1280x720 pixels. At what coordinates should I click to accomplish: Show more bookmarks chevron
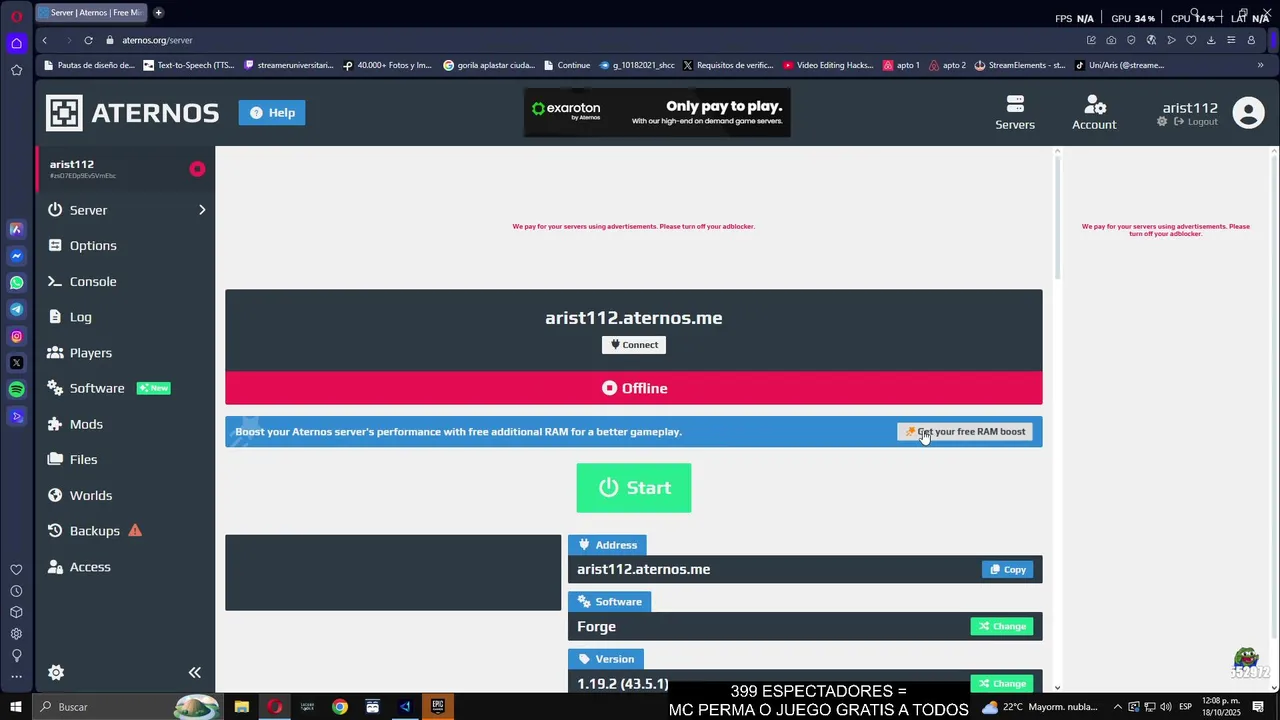point(1260,65)
